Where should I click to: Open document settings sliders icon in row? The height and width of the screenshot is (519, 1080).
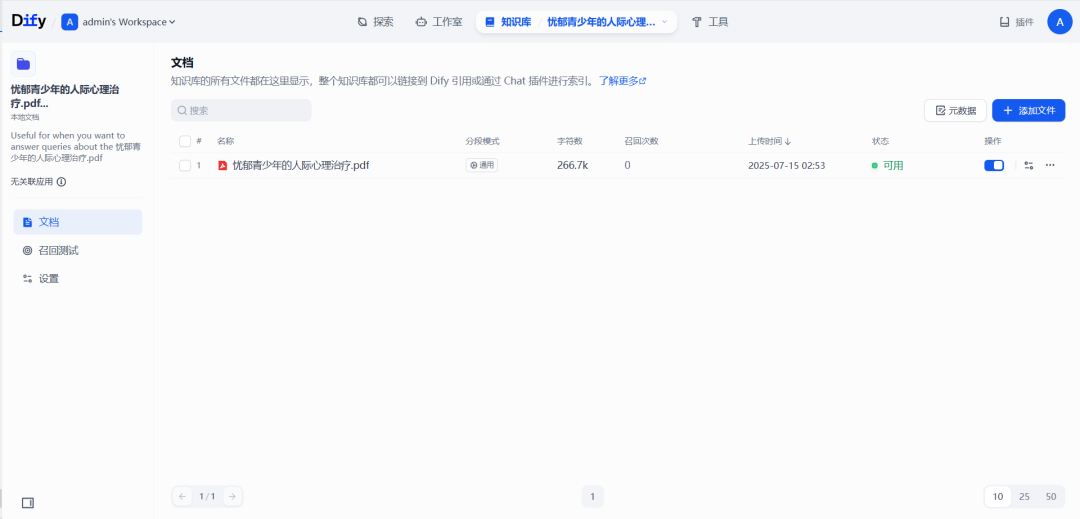1029,165
